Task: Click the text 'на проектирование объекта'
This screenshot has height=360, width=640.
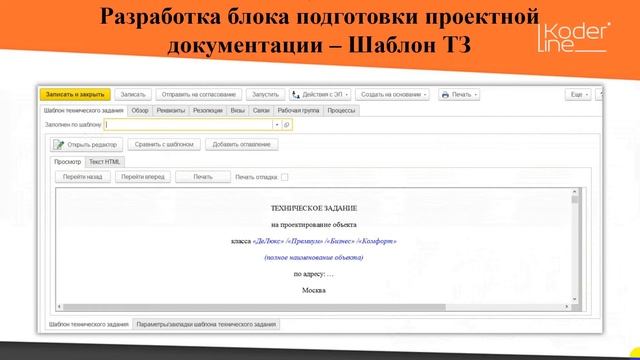Action: 314,224
